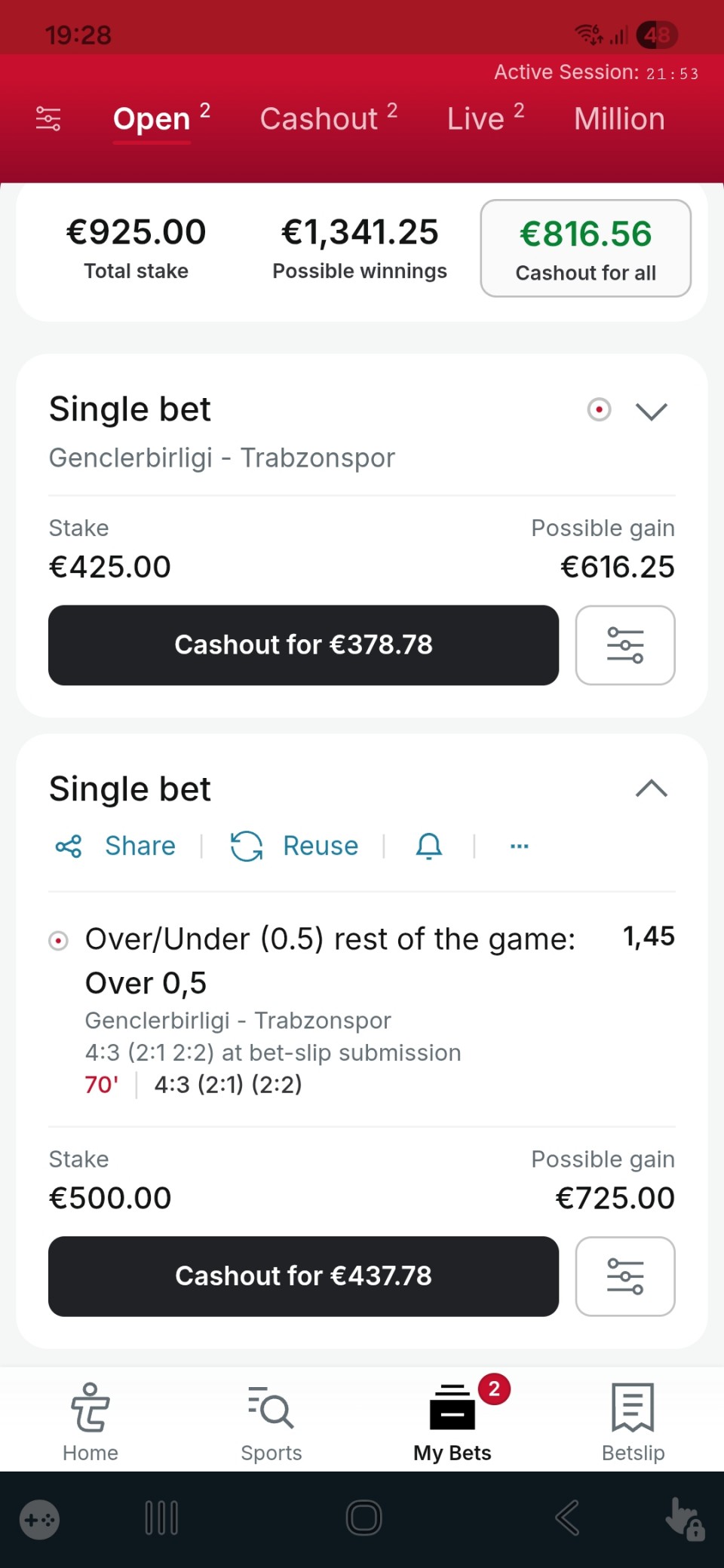Collapse the second Single bet card

point(652,789)
